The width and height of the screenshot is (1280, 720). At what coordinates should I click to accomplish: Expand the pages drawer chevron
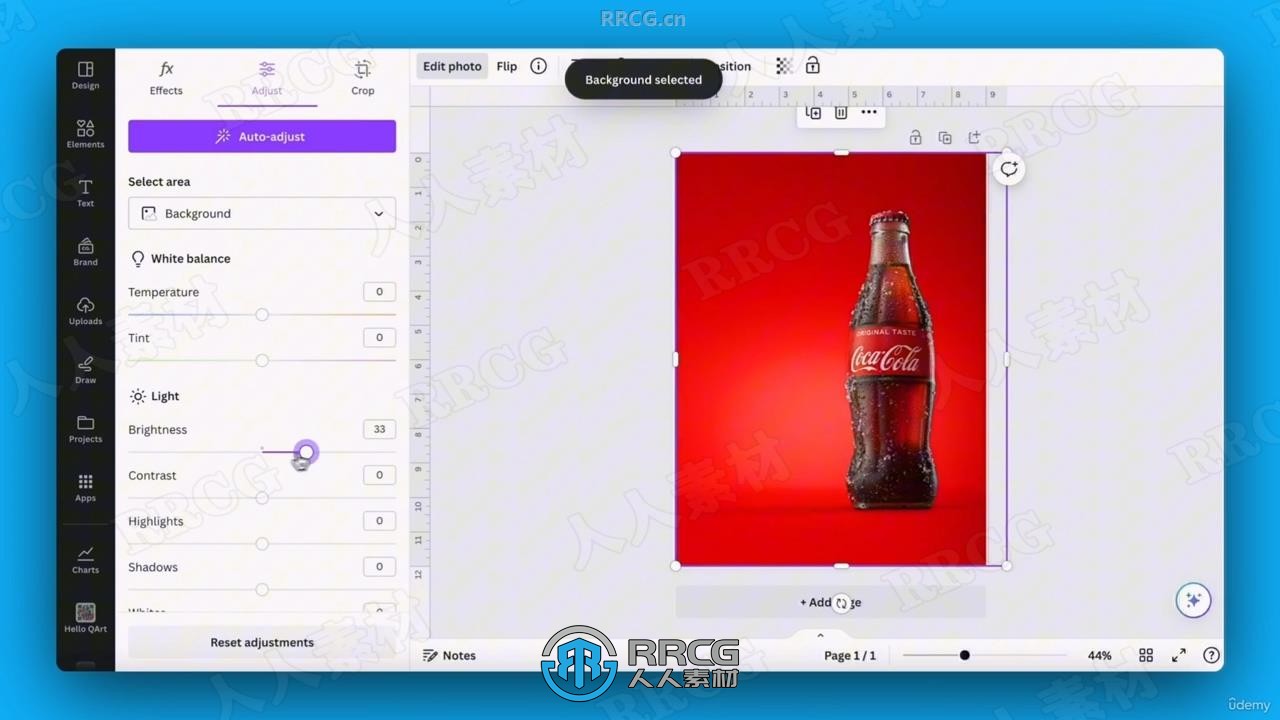820,635
